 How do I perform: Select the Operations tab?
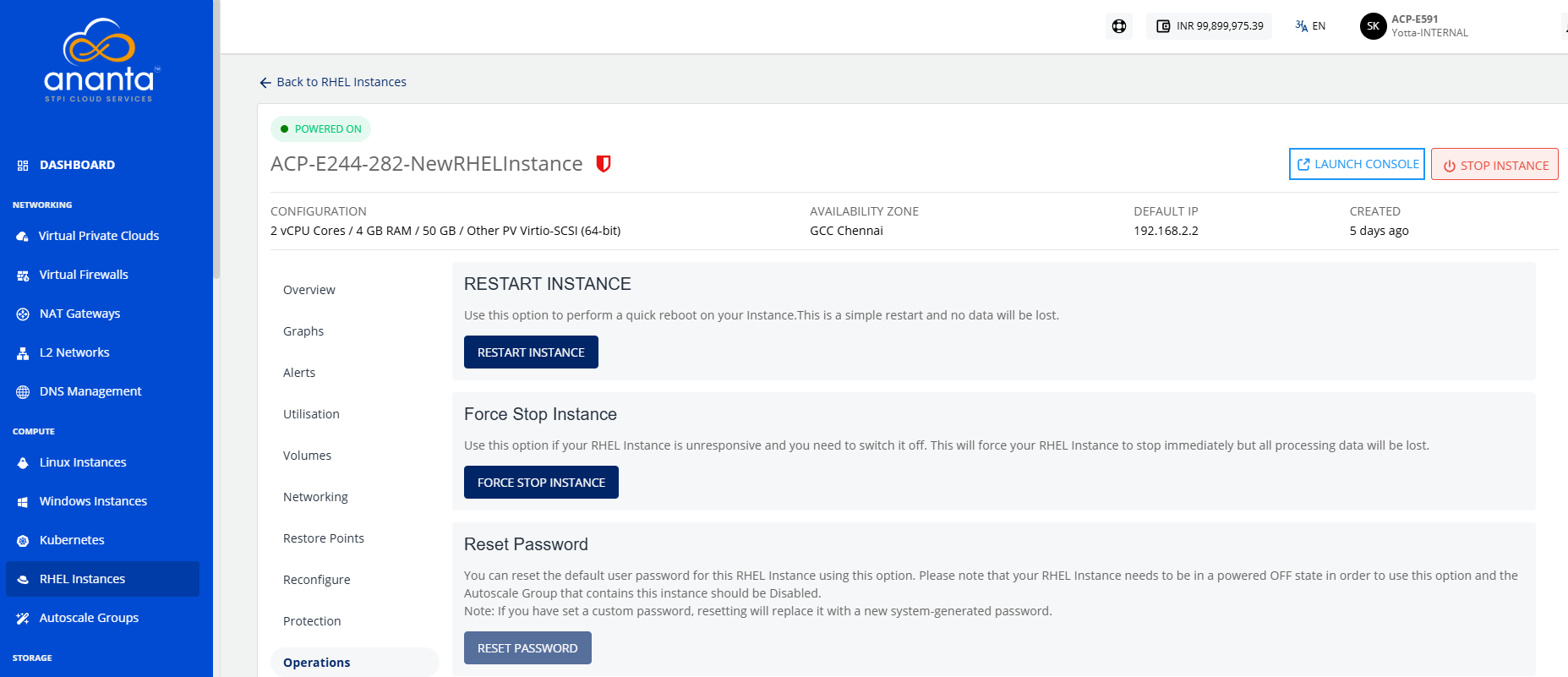click(x=355, y=663)
